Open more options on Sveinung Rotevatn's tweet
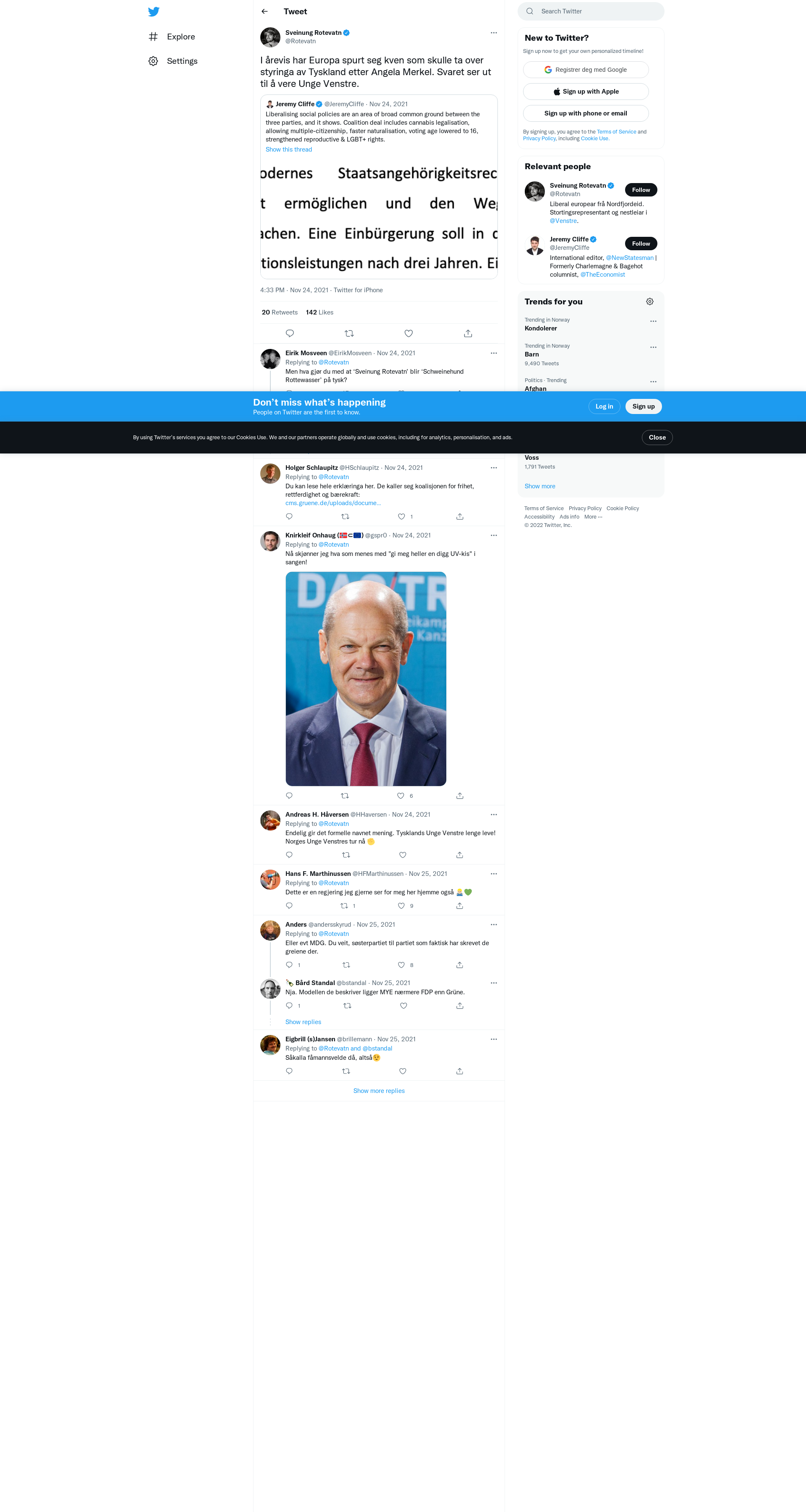This screenshot has height=1512, width=806. (x=494, y=33)
